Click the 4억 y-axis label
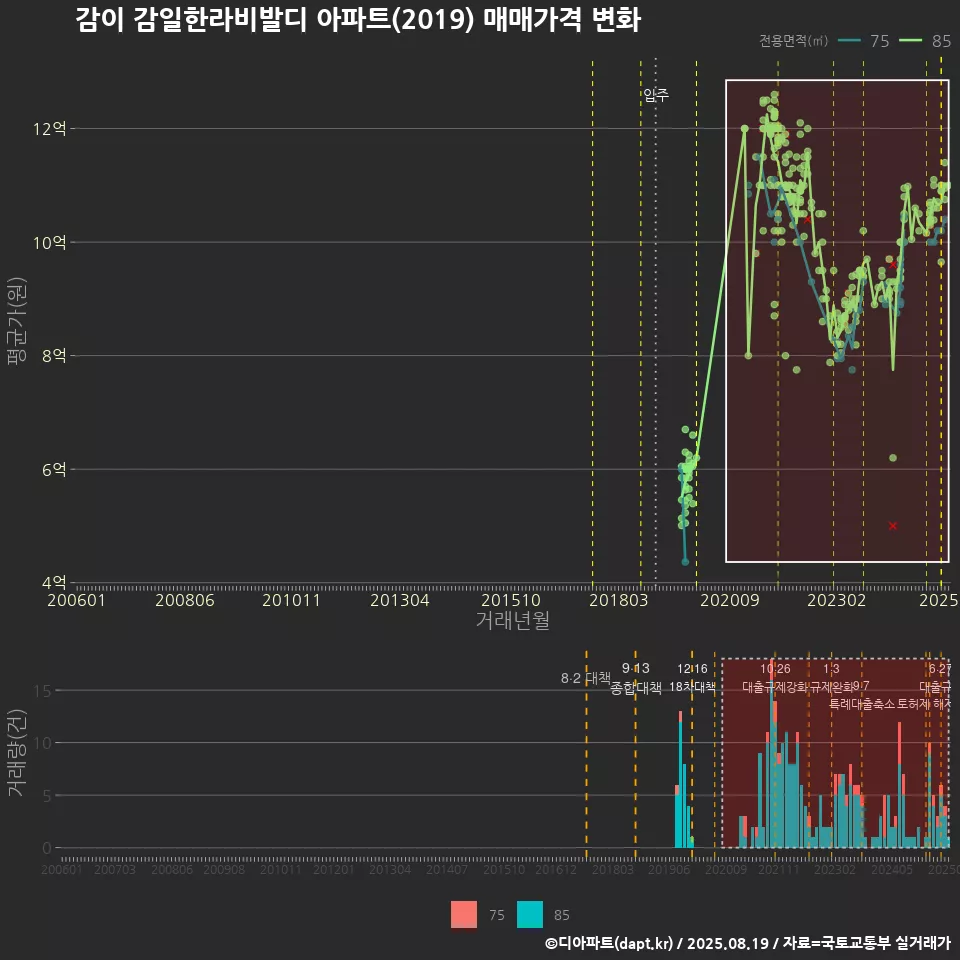Image resolution: width=960 pixels, height=960 pixels. 54,582
